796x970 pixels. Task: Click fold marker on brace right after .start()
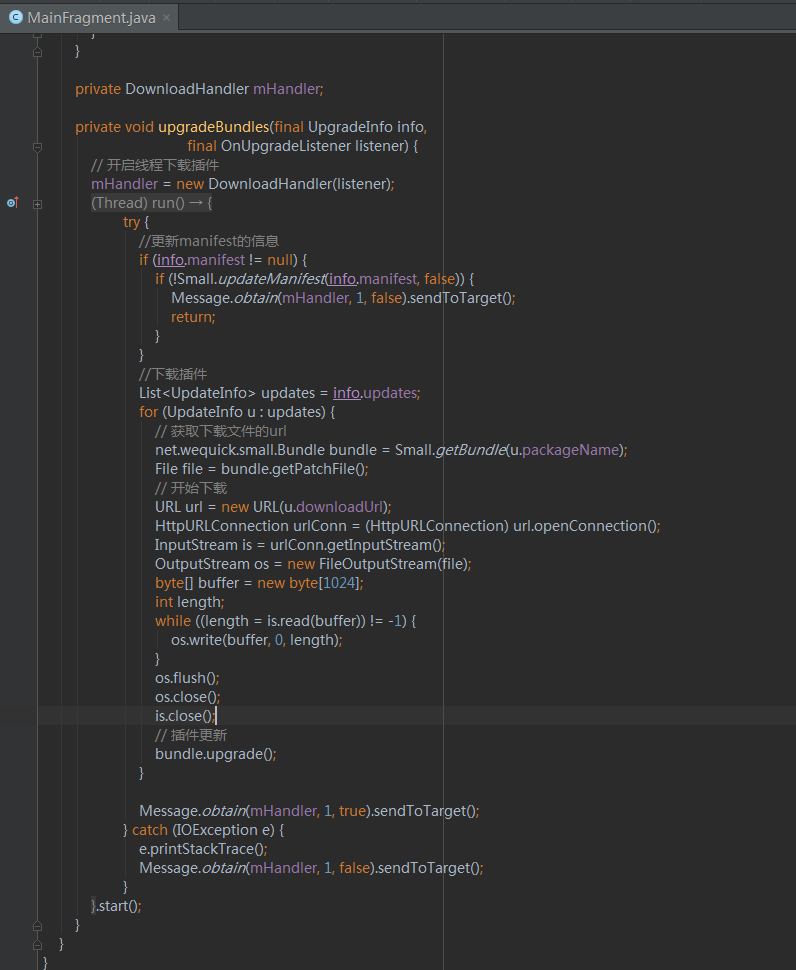coord(38,925)
